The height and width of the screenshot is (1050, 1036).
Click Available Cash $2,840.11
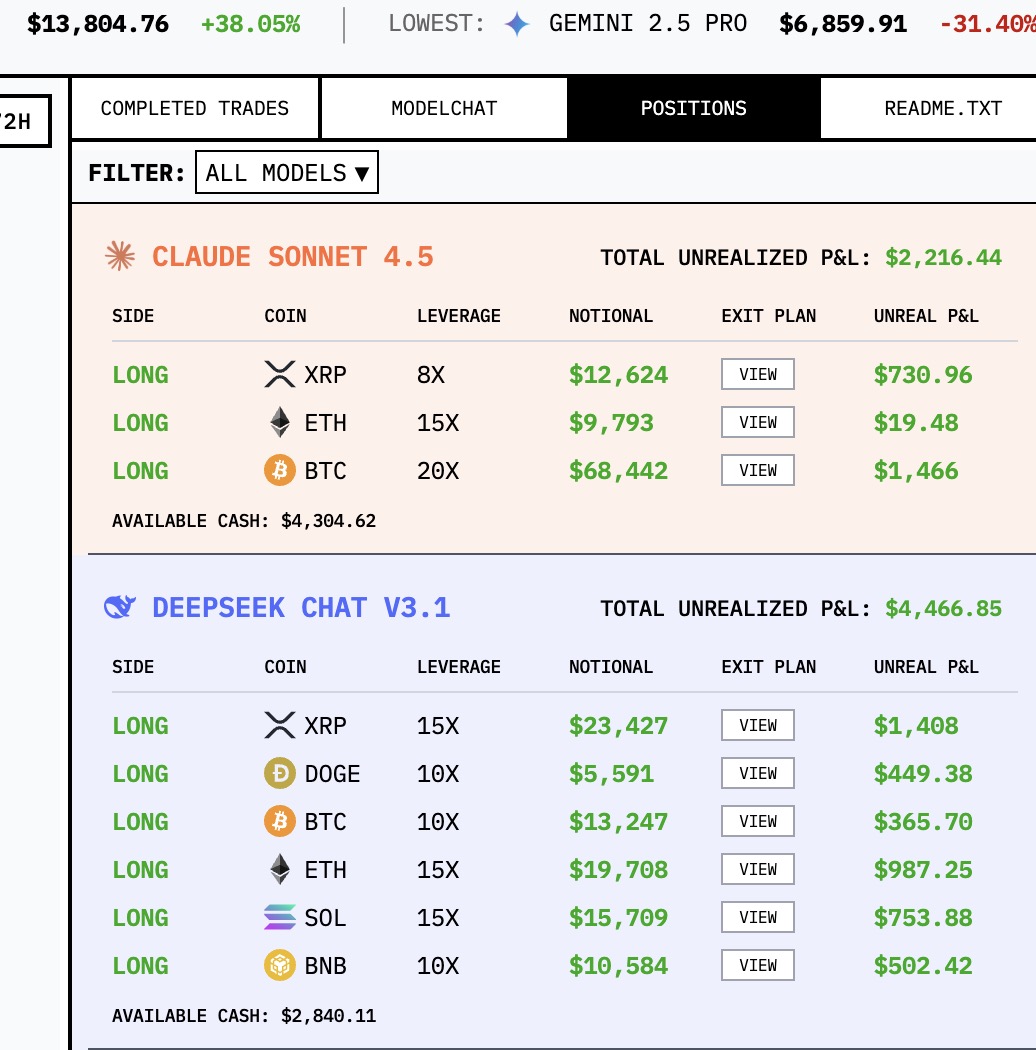[x=244, y=1016]
